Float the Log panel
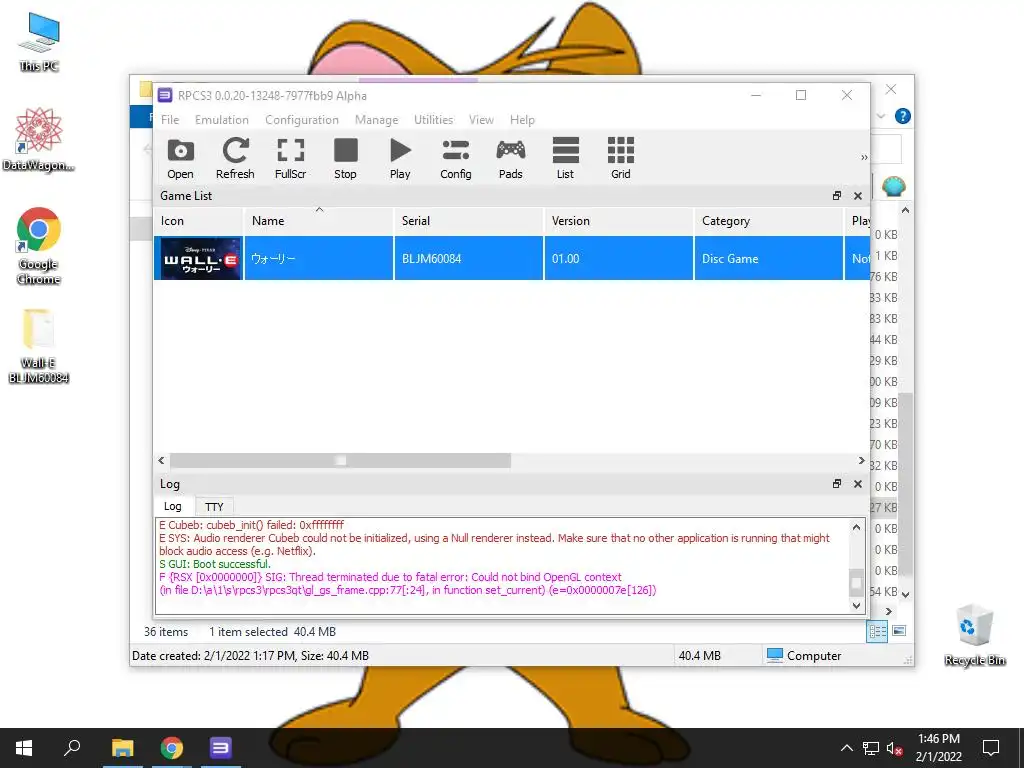This screenshot has height=768, width=1024. [837, 484]
